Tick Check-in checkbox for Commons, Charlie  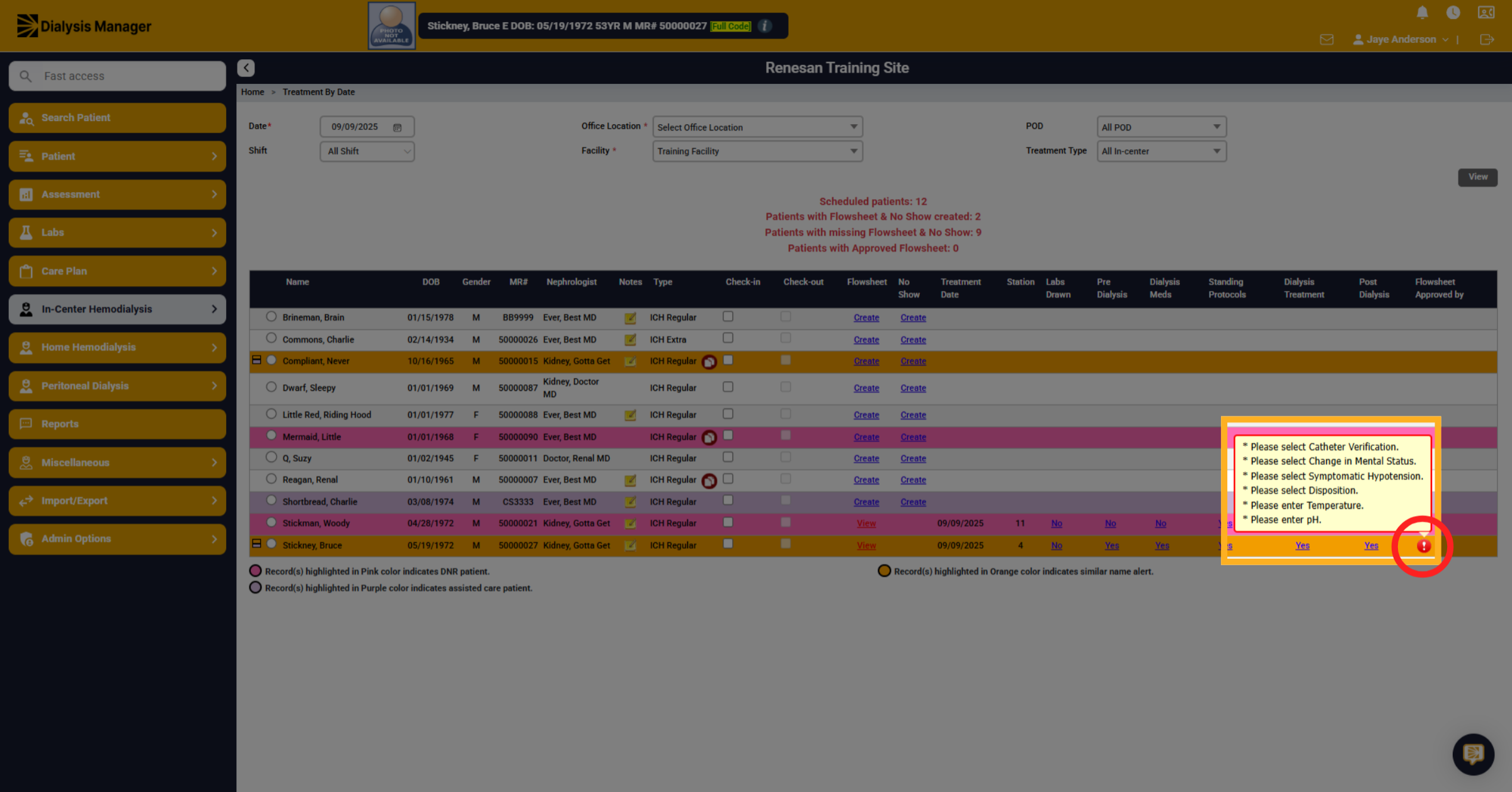tap(728, 338)
